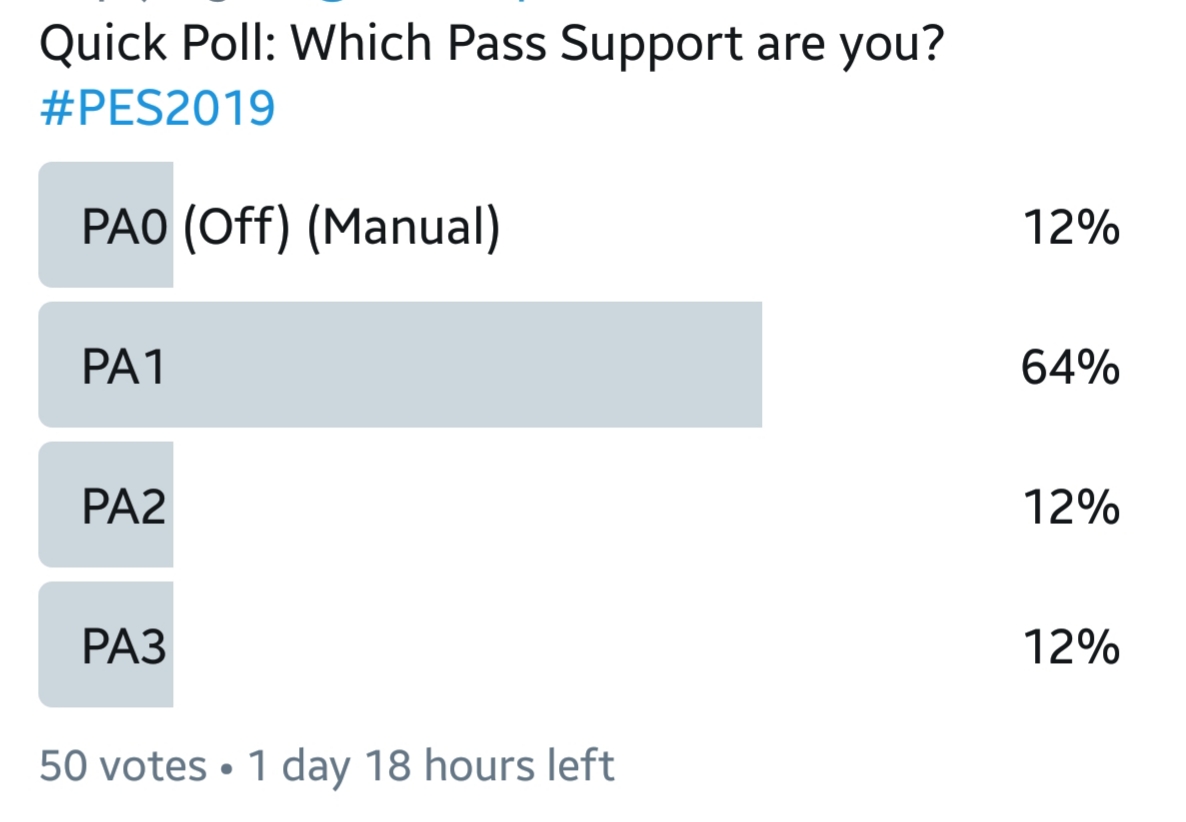
Task: Click the 12% result beside PA2
Action: pyautogui.click(x=1070, y=509)
